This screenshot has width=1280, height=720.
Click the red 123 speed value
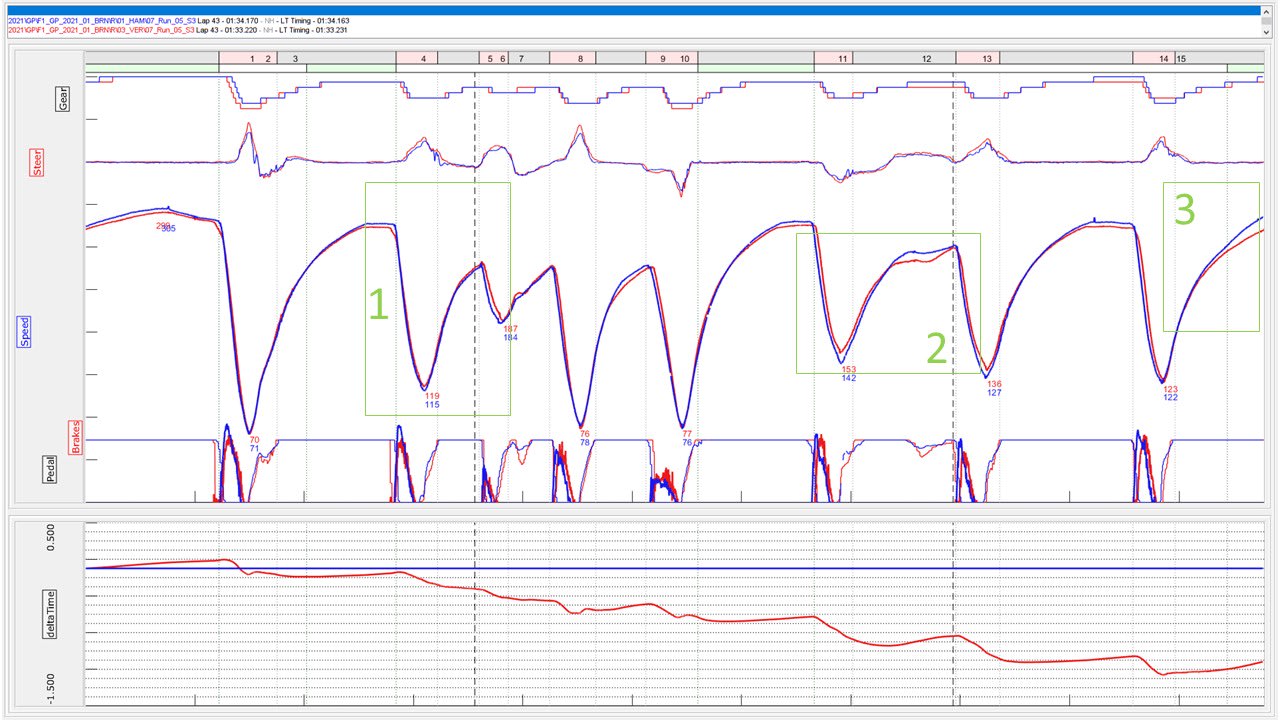1171,390
